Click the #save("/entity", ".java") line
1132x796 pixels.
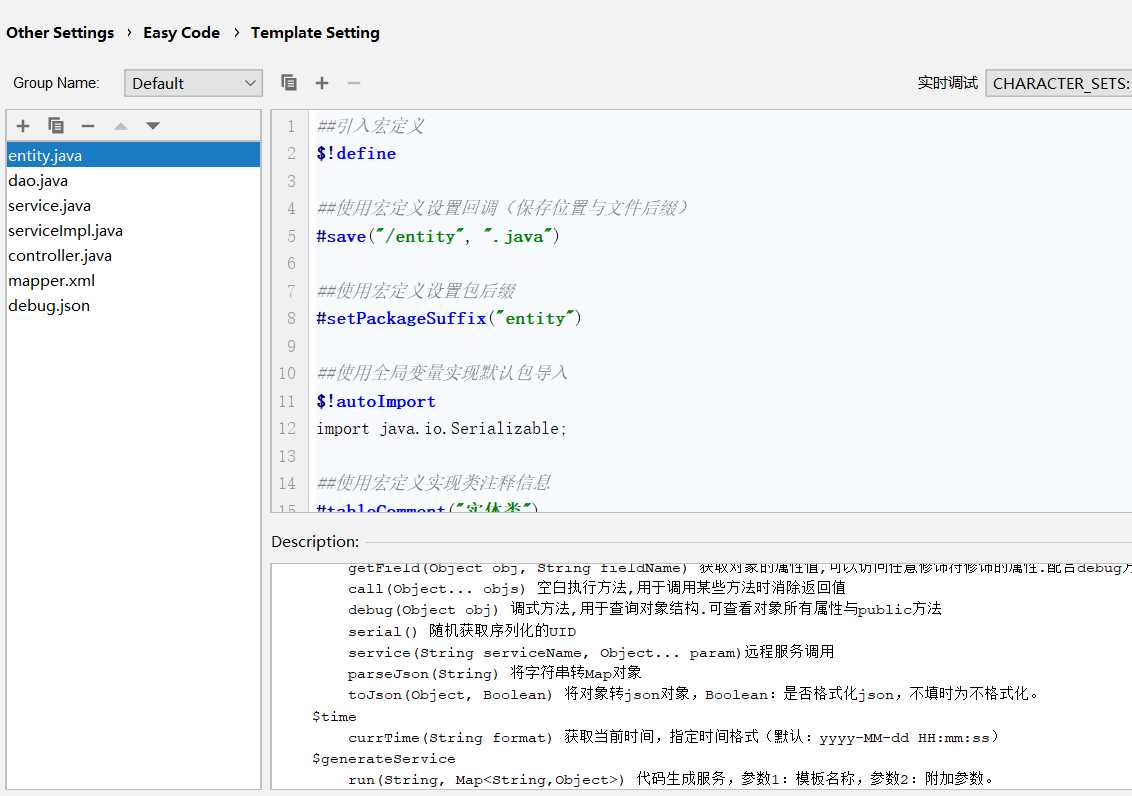click(x=437, y=236)
